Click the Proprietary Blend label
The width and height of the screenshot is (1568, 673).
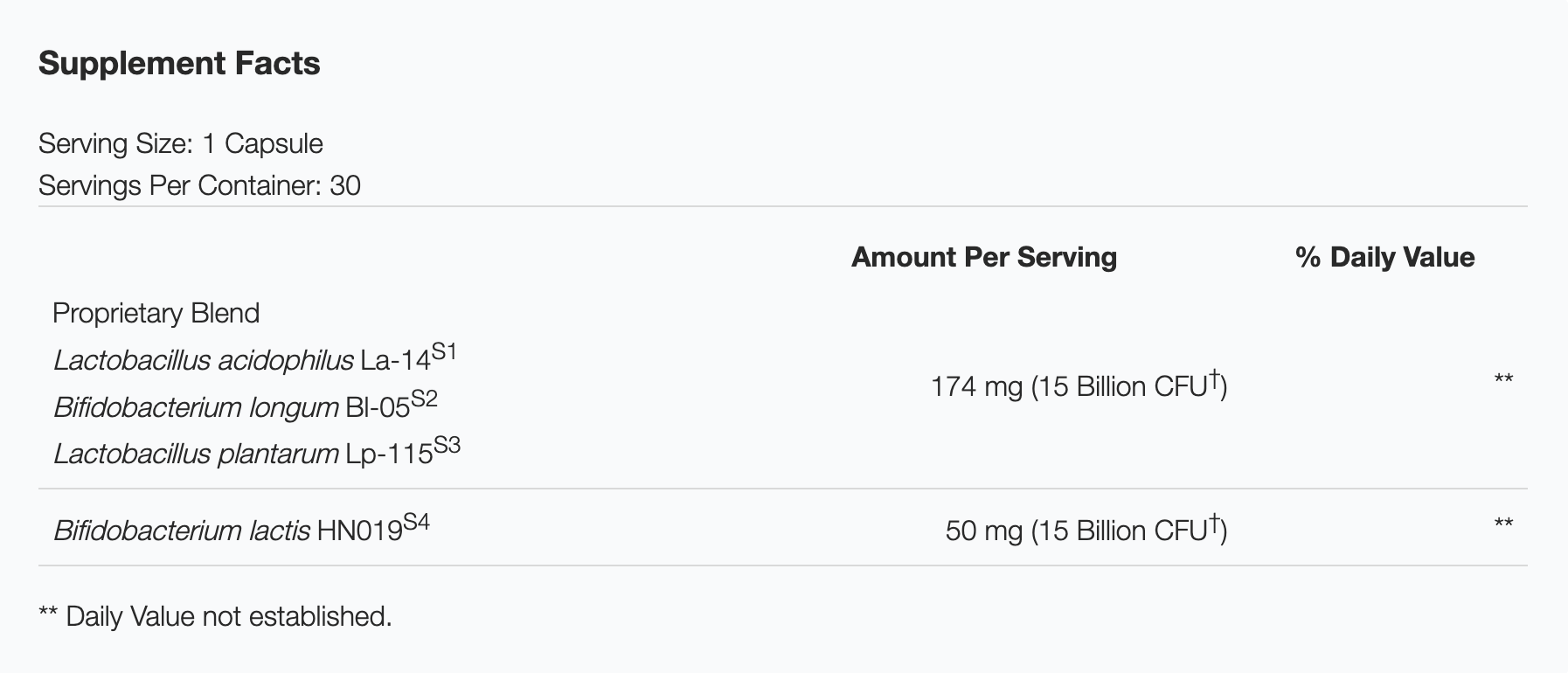tap(156, 313)
